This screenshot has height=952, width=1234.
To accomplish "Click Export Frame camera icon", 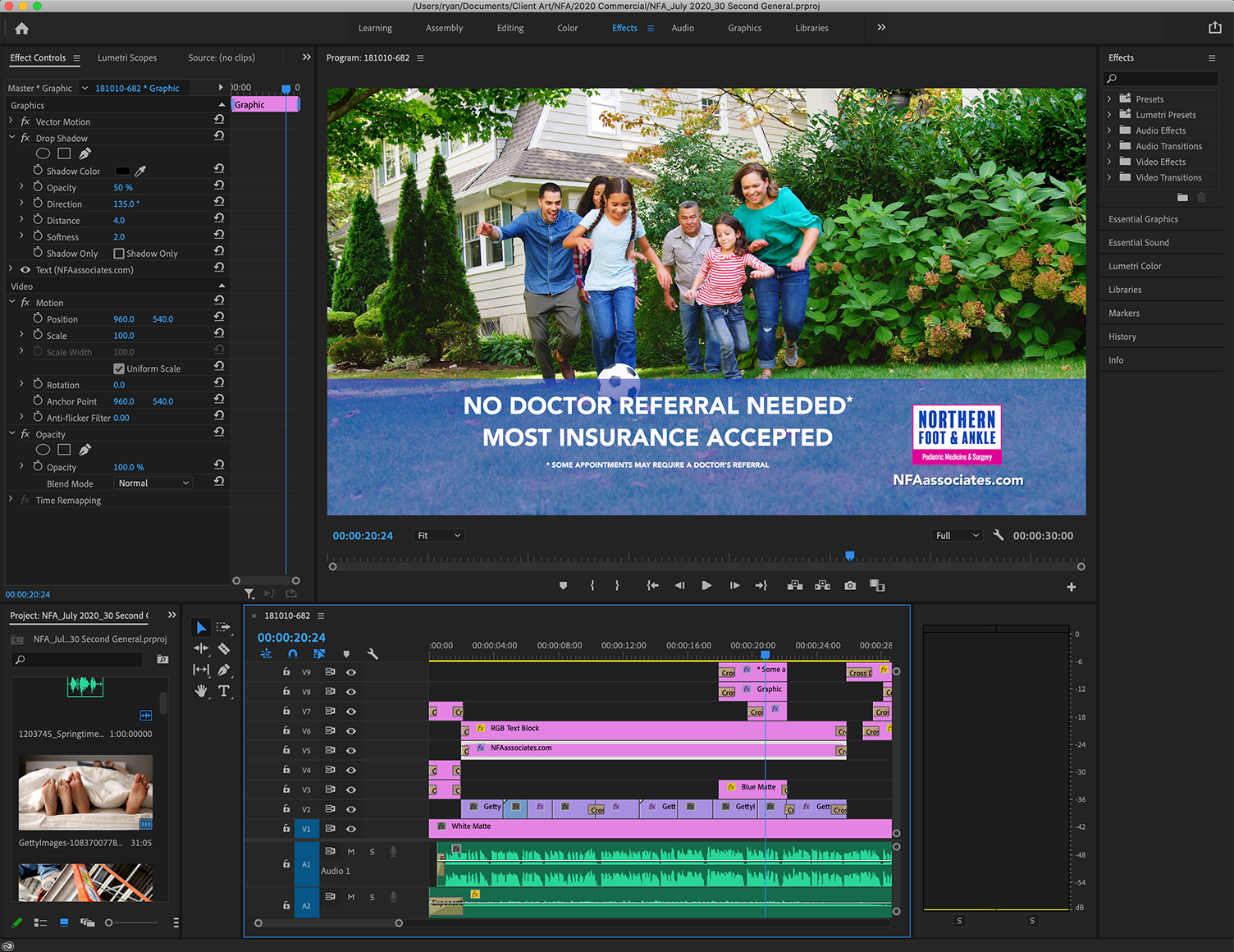I will (x=850, y=585).
